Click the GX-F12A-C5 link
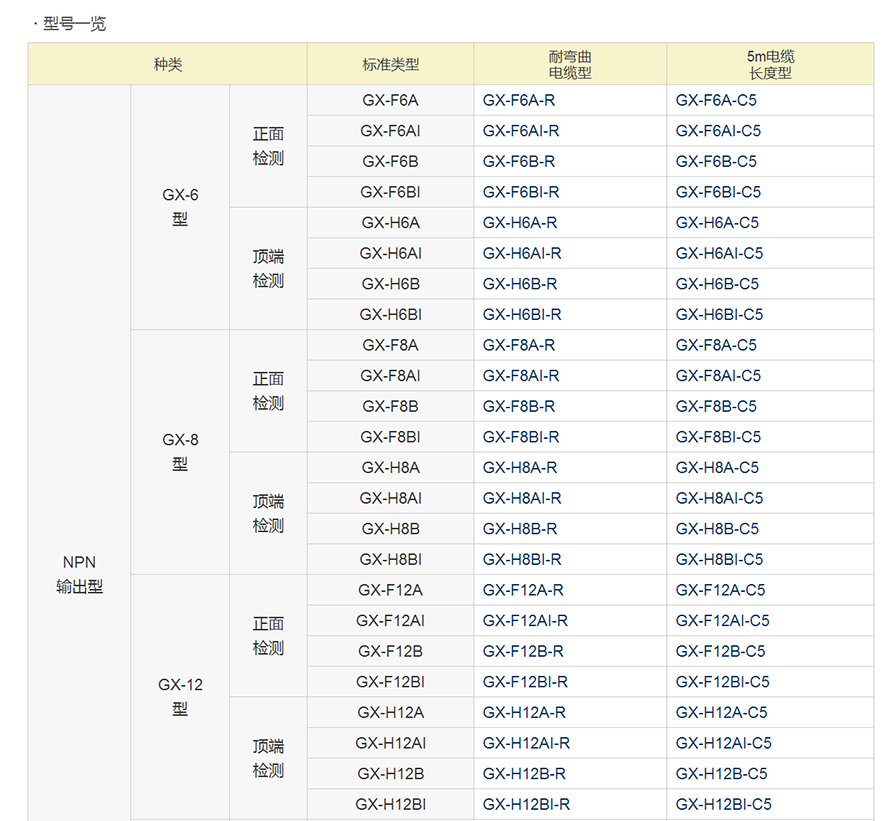The image size is (890, 821). 720,590
